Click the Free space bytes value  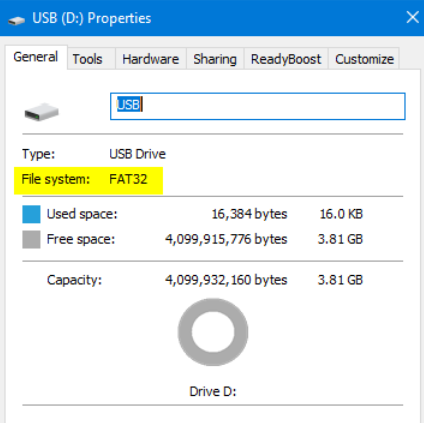pos(226,239)
